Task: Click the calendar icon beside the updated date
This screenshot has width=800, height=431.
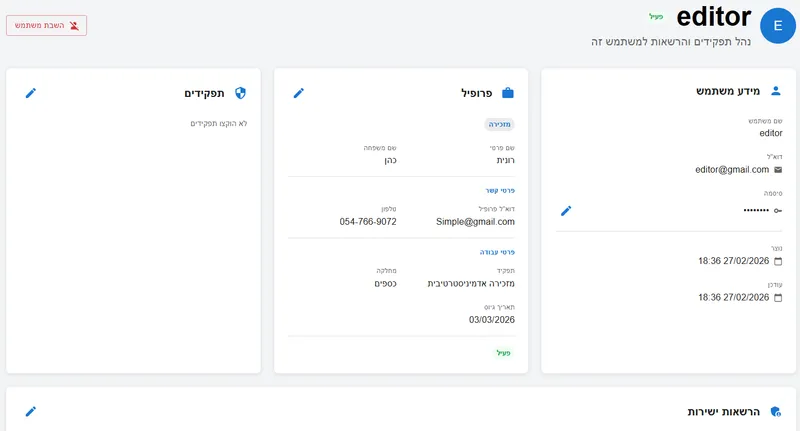Action: click(x=778, y=297)
